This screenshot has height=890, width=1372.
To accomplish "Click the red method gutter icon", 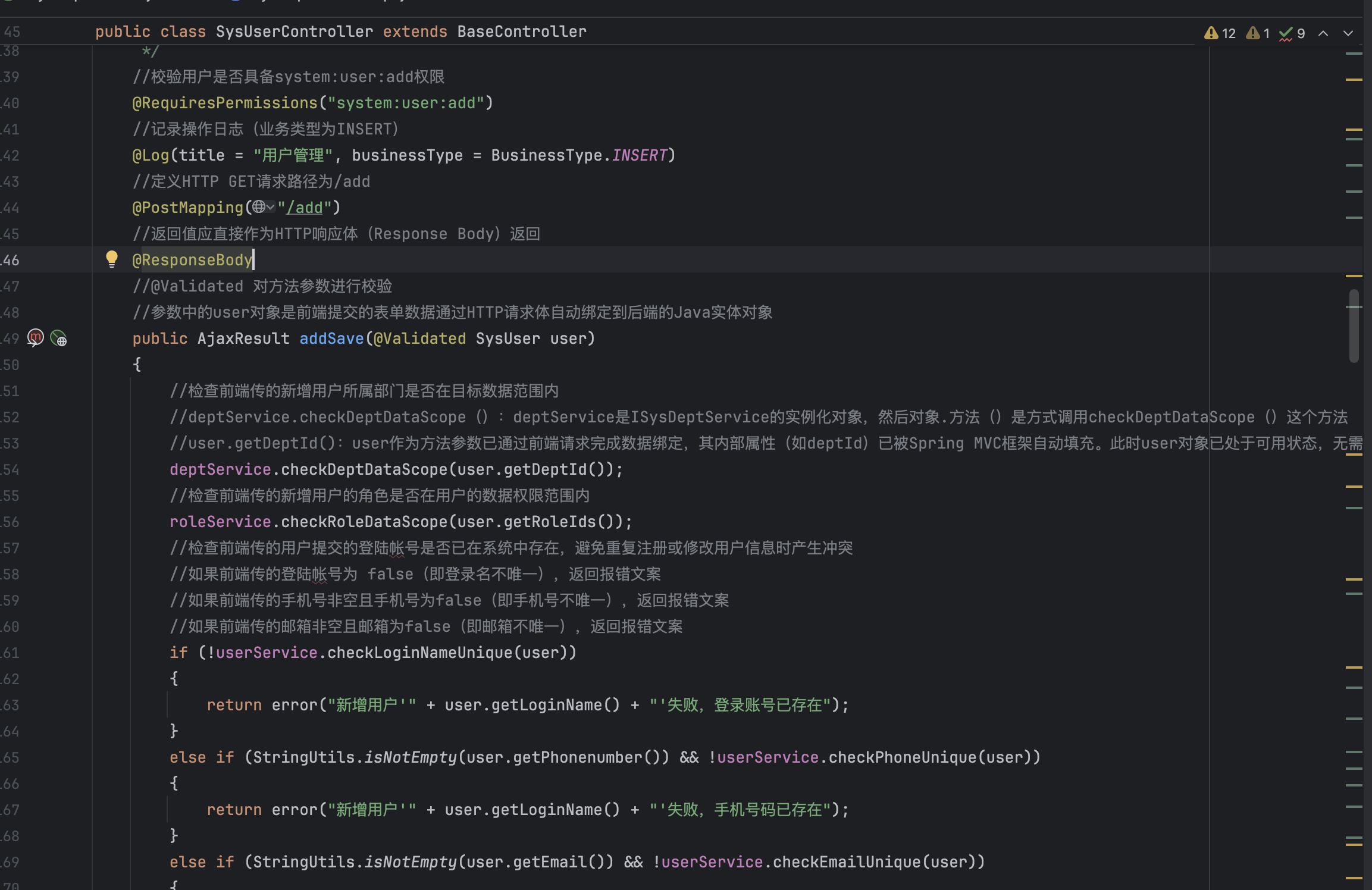I will (x=36, y=338).
